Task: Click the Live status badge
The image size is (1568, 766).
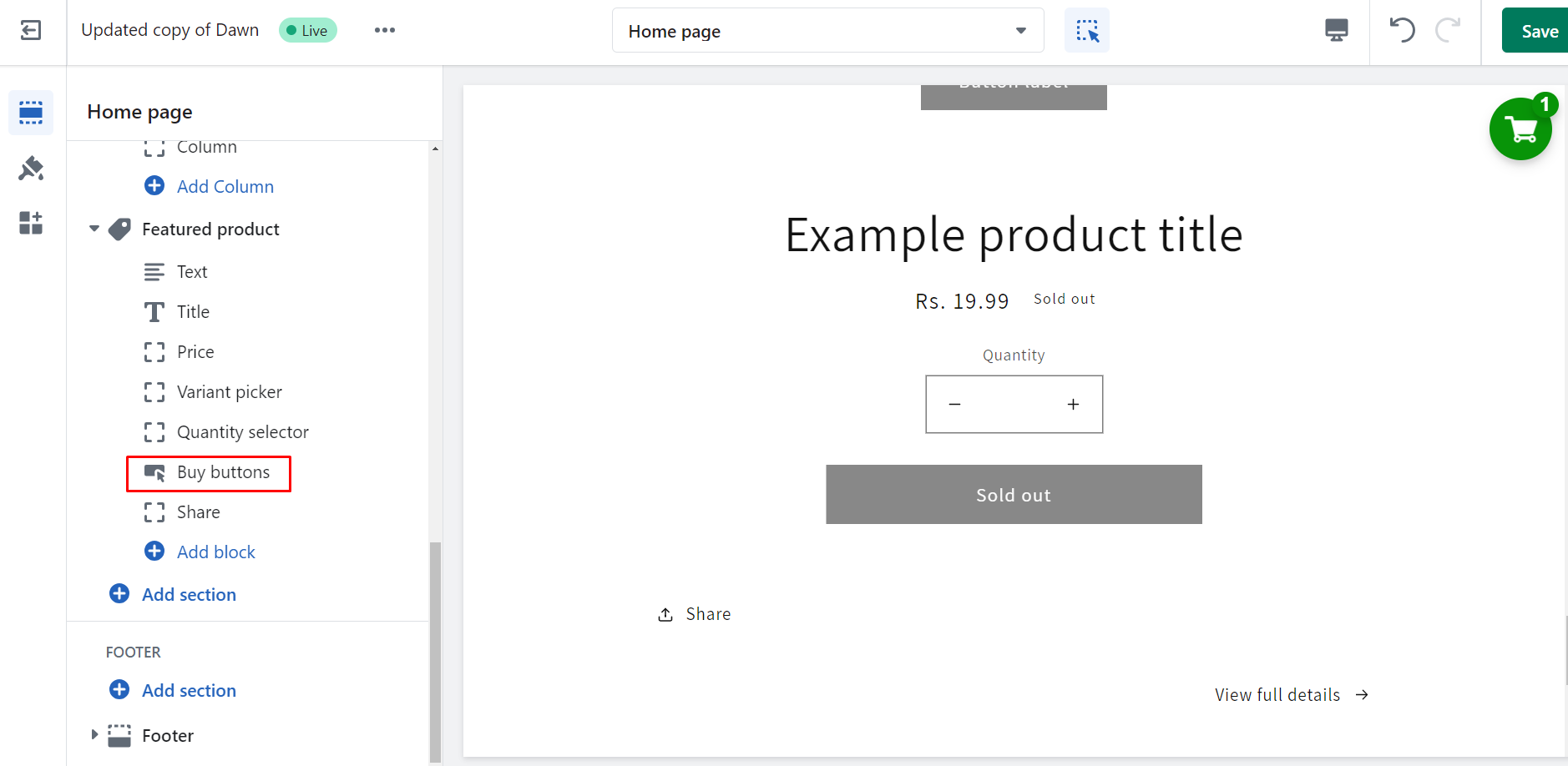Action: pos(307,31)
